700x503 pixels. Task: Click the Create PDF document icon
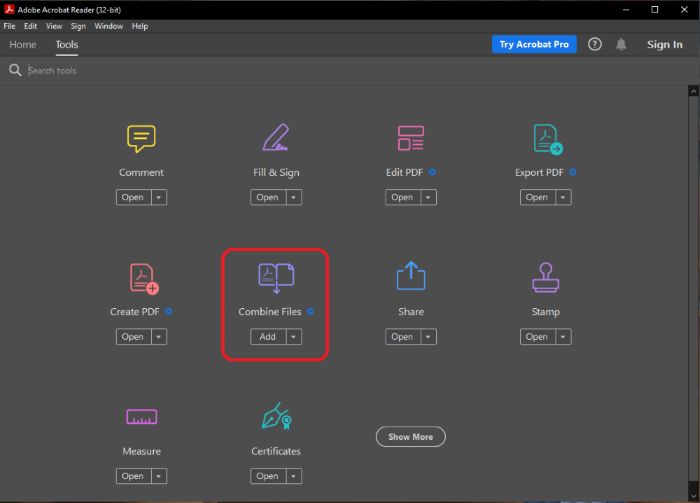(144, 279)
